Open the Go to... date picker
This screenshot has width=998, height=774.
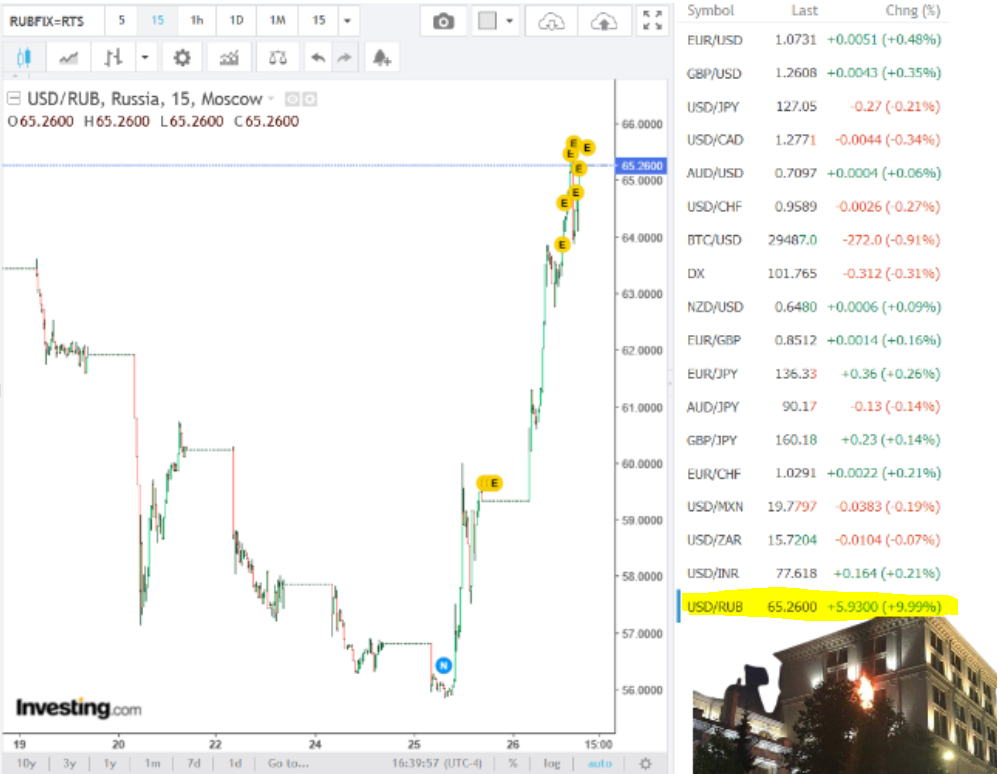coord(288,763)
